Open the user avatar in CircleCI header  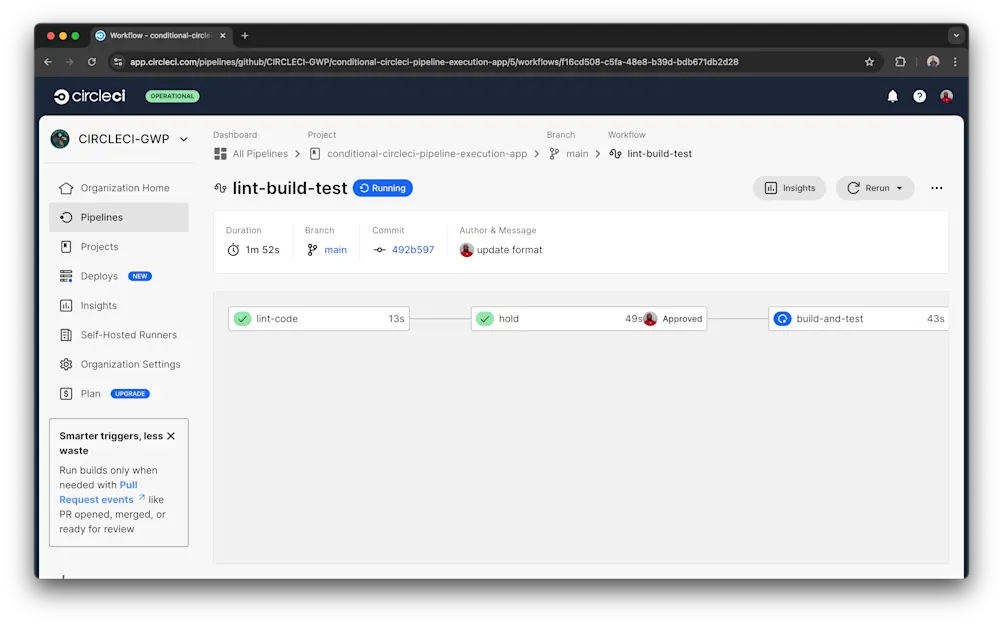pyautogui.click(x=946, y=96)
